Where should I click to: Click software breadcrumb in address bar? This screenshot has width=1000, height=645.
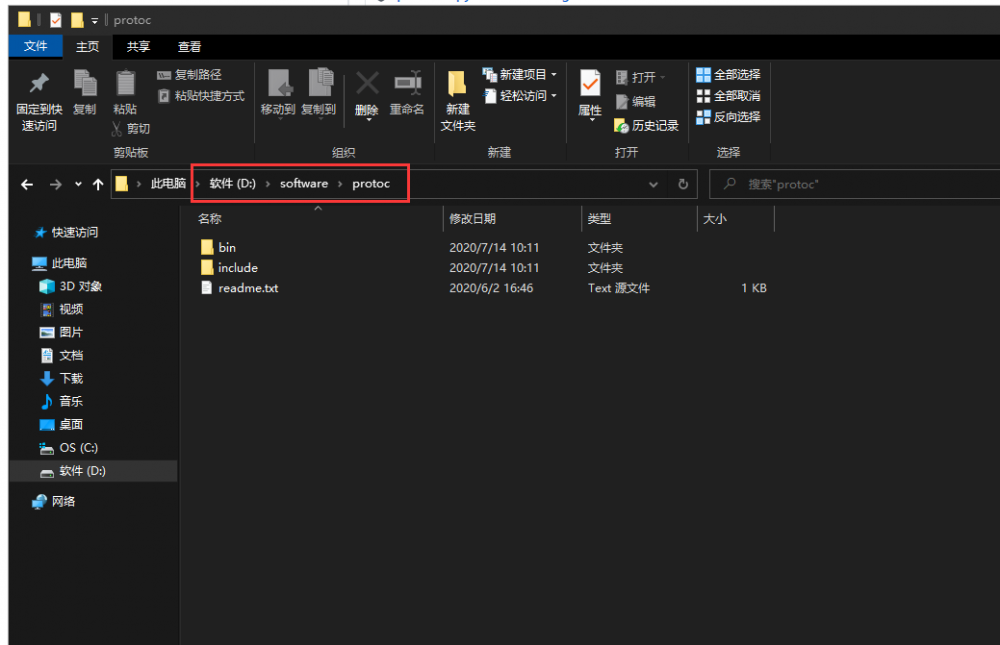tap(304, 184)
